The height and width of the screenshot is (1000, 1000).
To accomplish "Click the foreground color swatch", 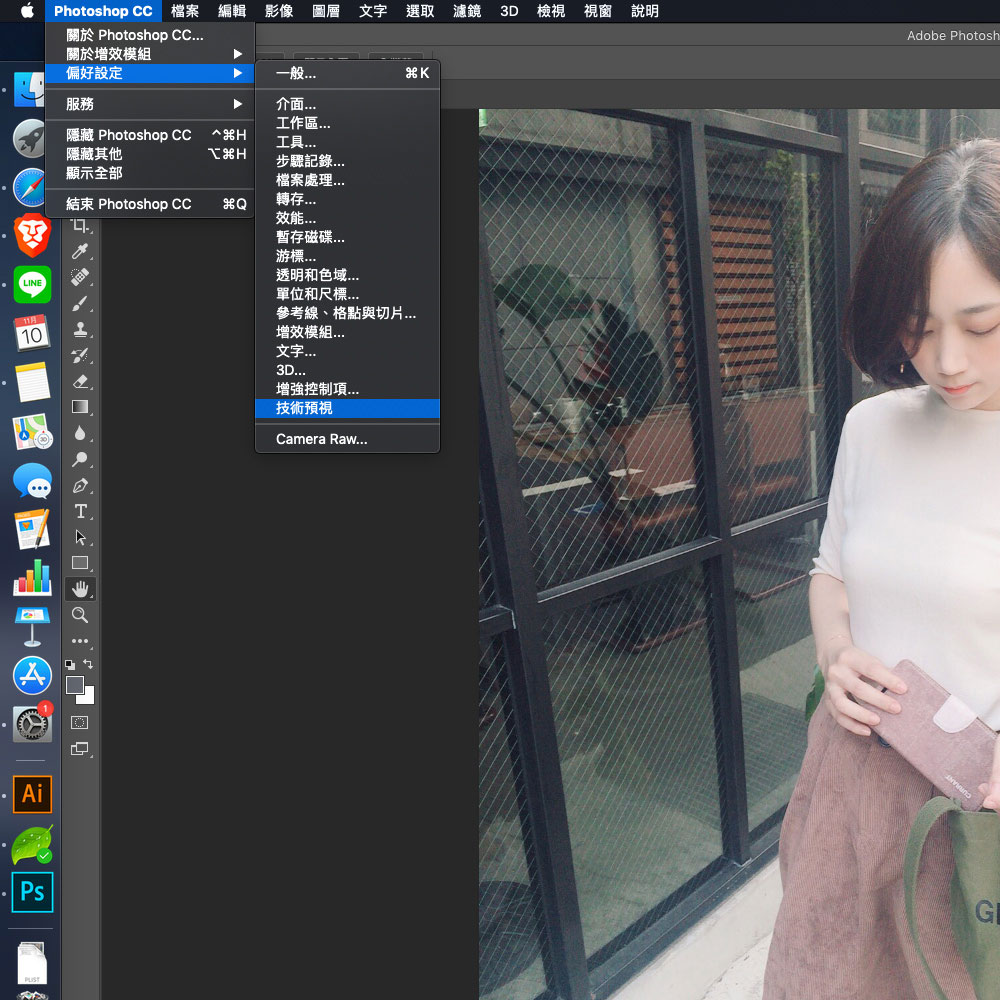I will pyautogui.click(x=74, y=685).
